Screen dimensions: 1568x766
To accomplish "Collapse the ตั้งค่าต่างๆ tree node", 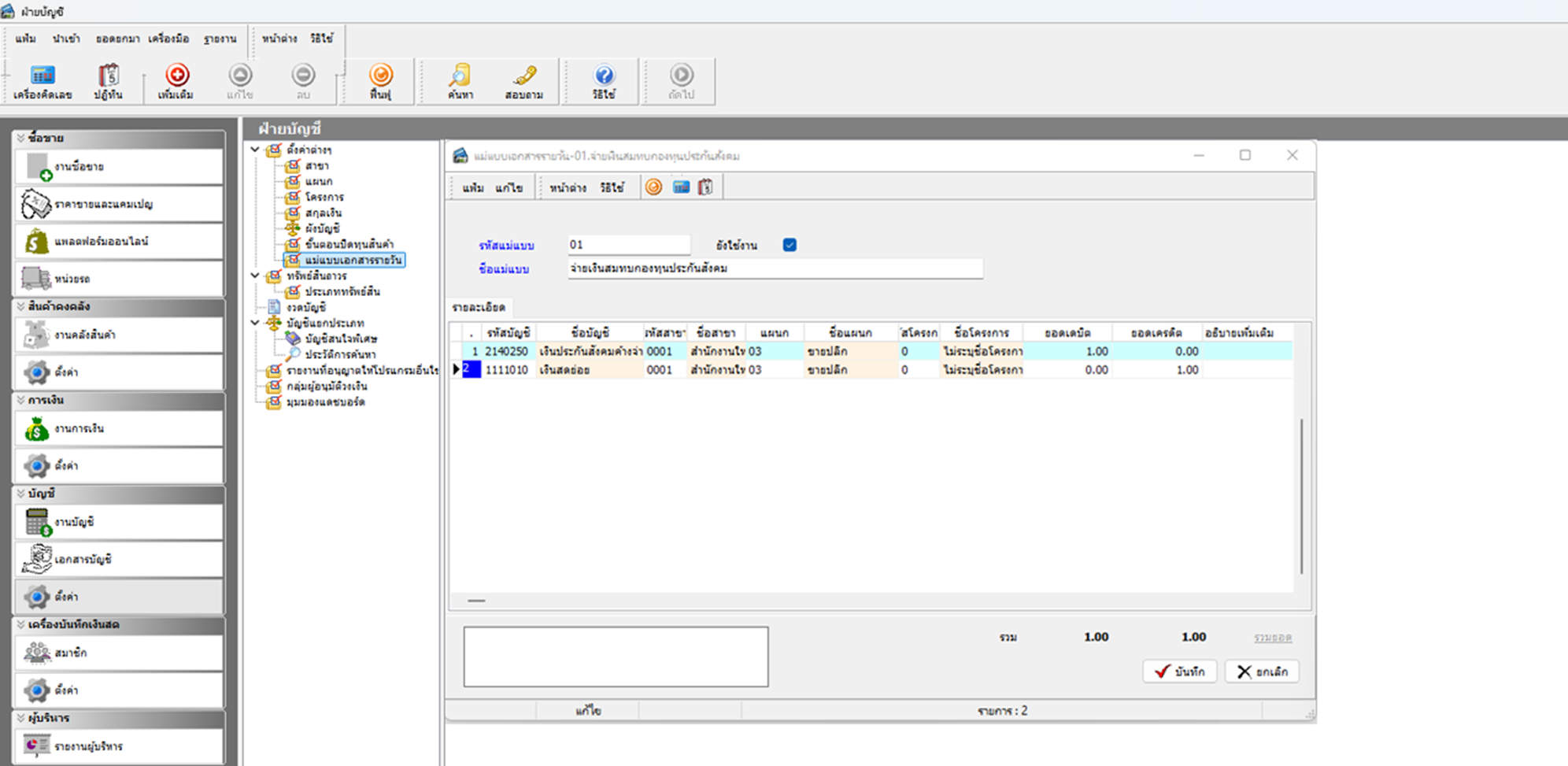I will point(255,150).
